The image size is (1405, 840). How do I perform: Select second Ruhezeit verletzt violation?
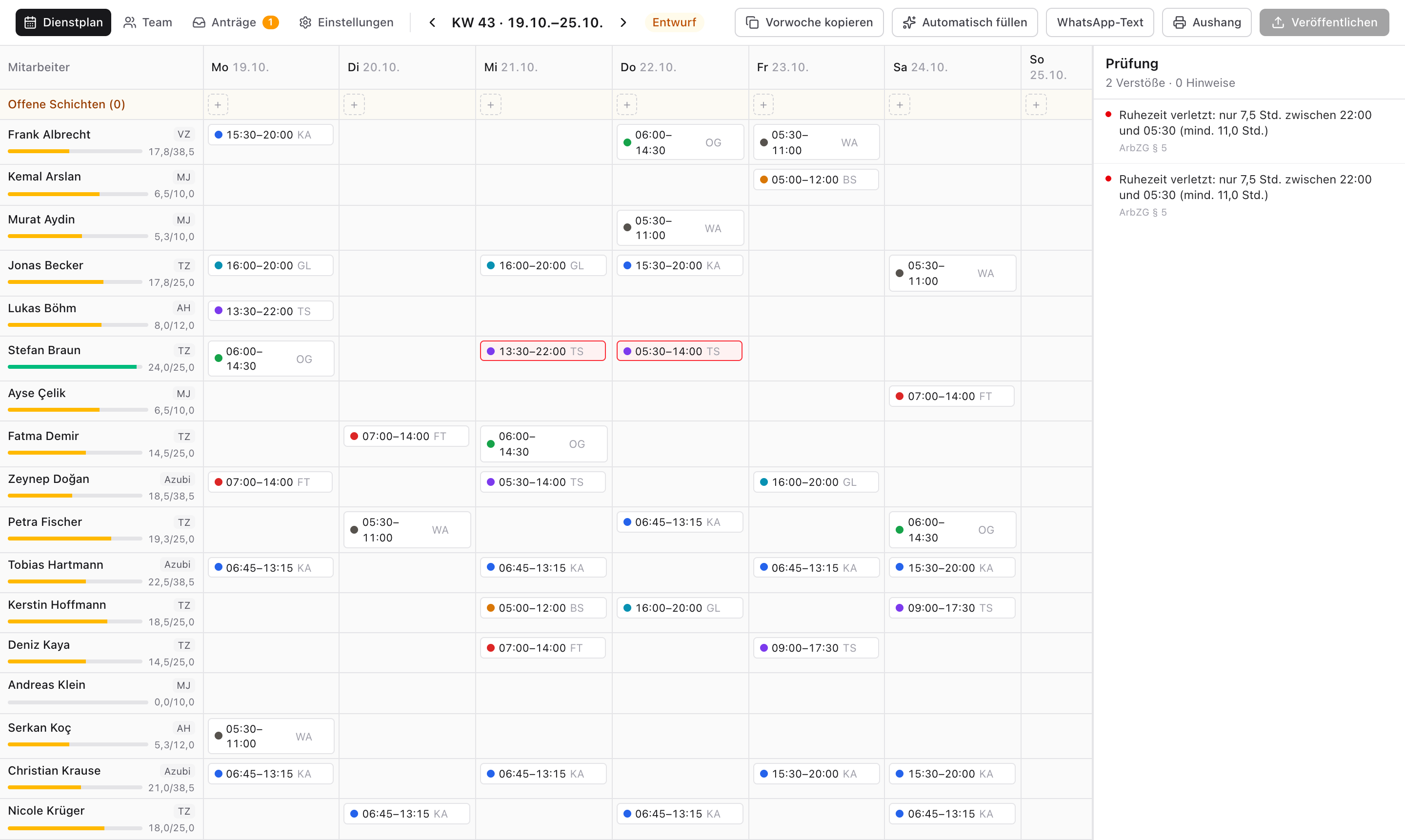(x=1248, y=195)
